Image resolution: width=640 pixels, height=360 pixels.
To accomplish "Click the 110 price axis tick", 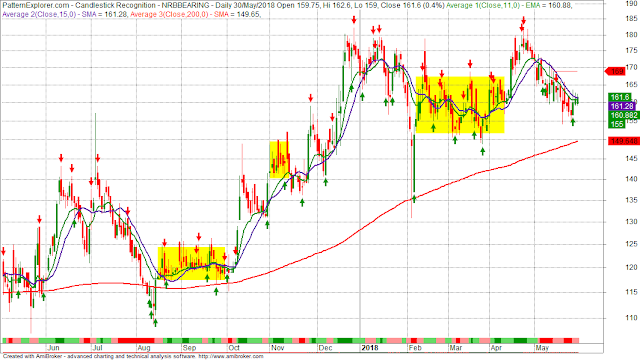I will [631, 318].
